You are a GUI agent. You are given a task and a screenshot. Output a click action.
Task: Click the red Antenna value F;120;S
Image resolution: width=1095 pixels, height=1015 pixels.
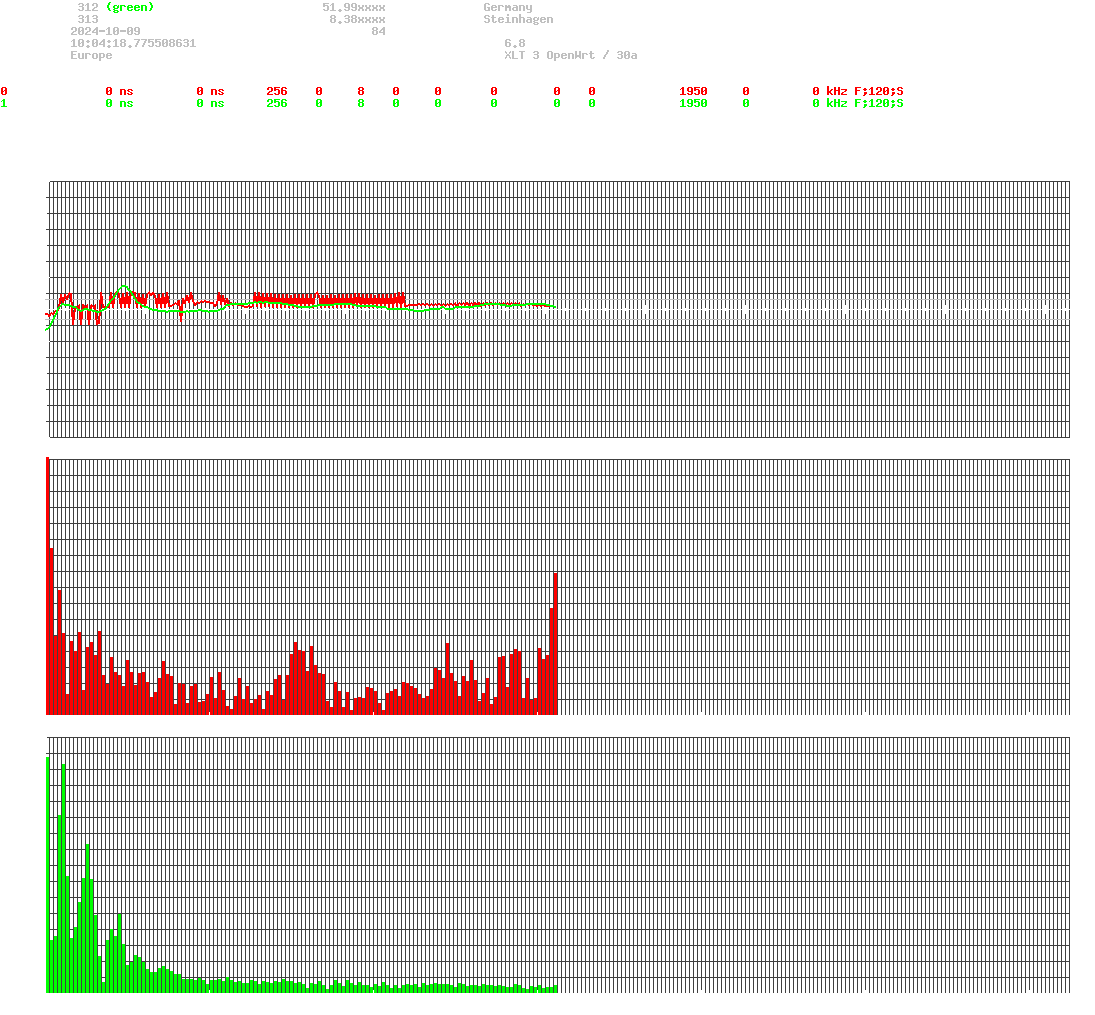click(881, 91)
